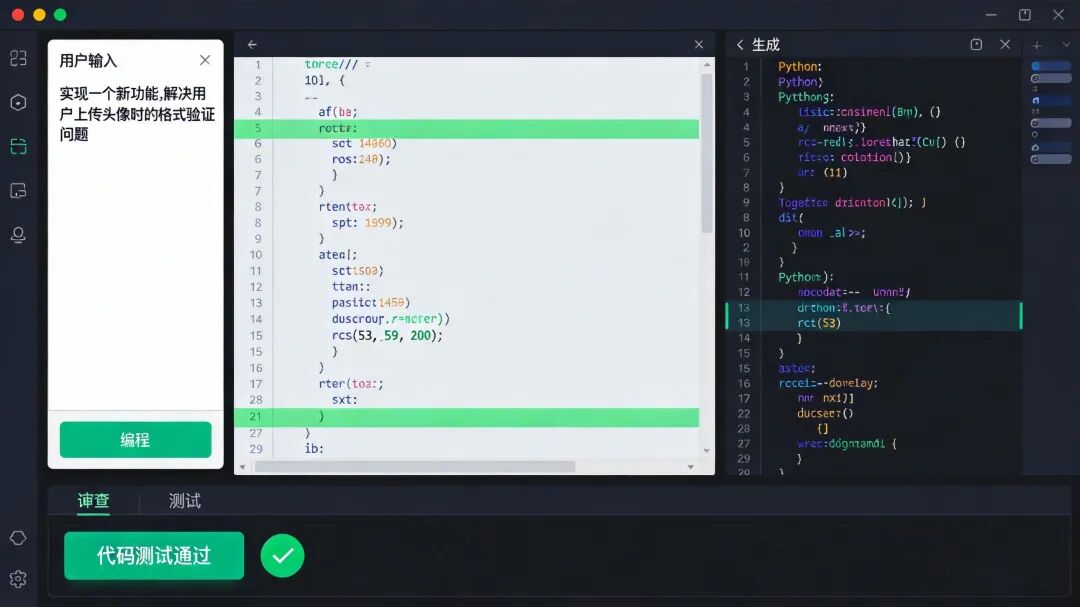The height and width of the screenshot is (607, 1080).
Task: Click the 生成 panel title
Action: (x=766, y=45)
